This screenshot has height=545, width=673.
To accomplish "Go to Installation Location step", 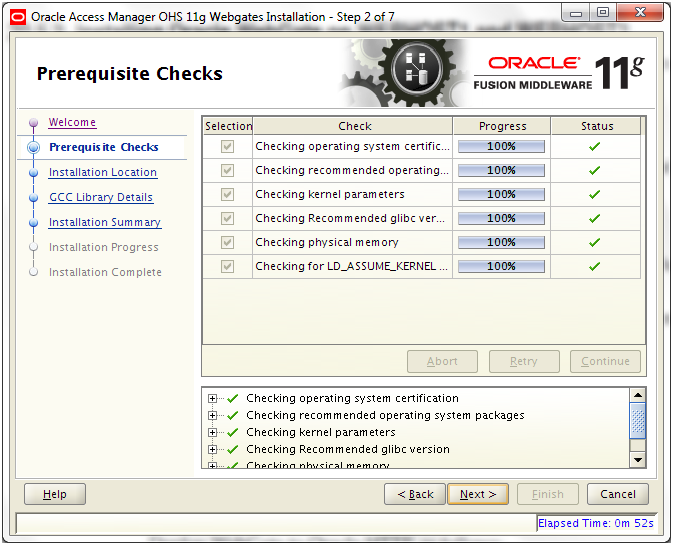I will (x=103, y=173).
